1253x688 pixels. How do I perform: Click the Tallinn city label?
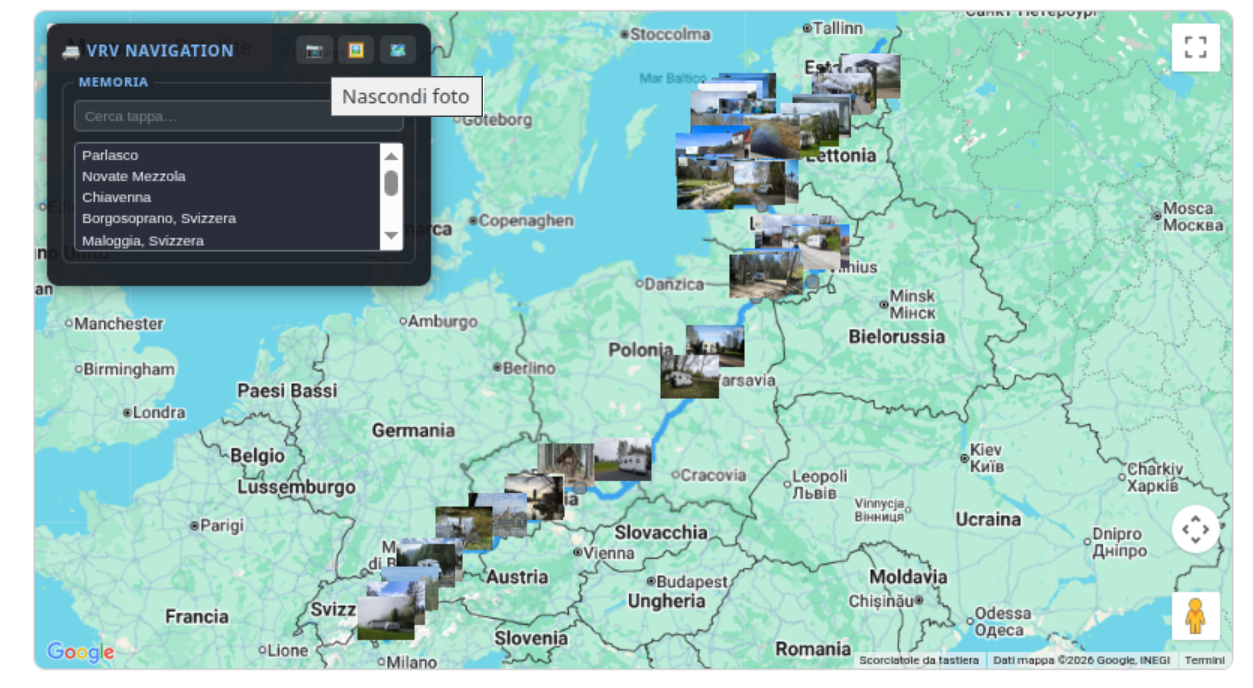click(840, 28)
